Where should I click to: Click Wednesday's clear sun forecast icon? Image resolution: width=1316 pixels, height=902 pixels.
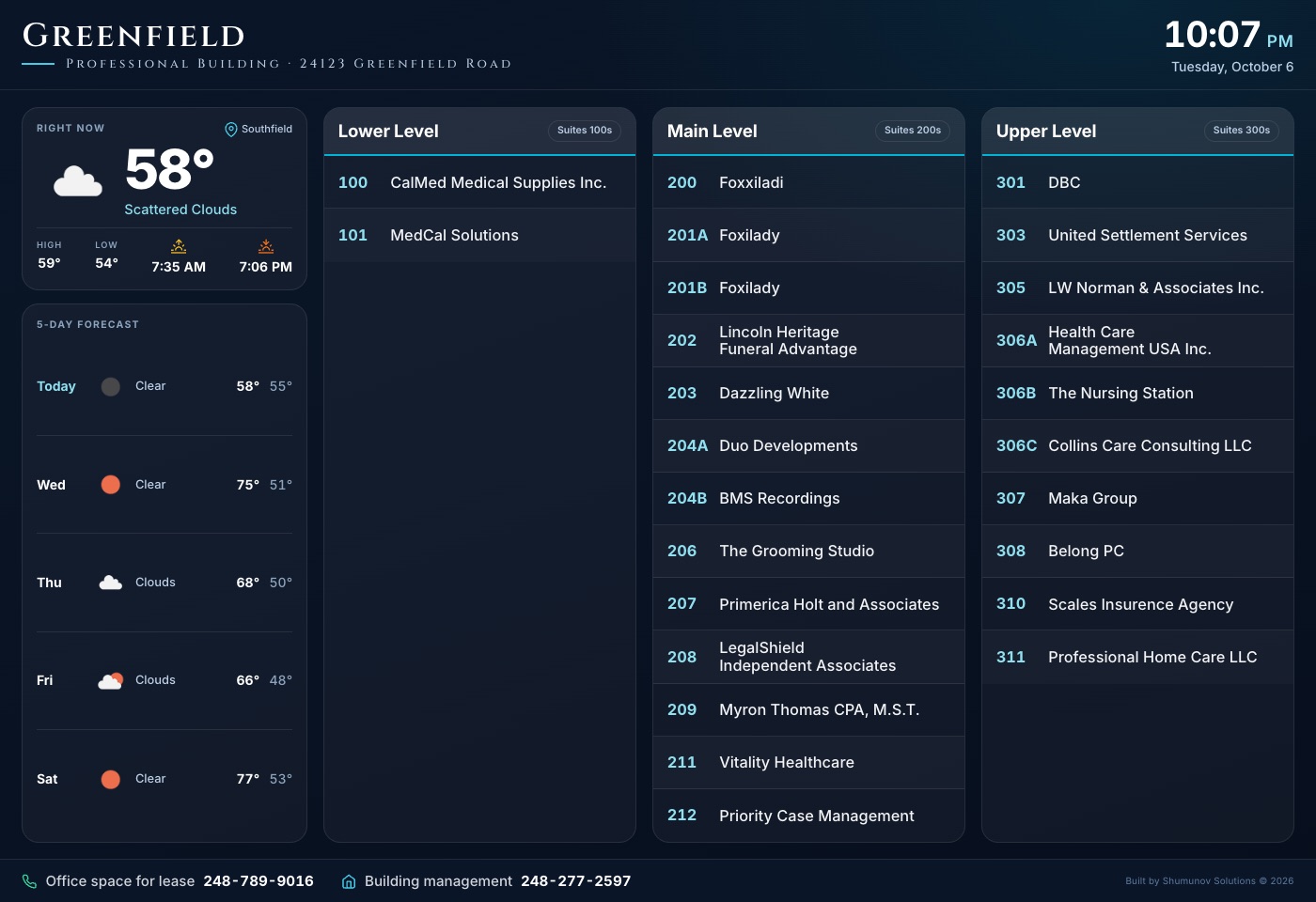click(x=111, y=485)
